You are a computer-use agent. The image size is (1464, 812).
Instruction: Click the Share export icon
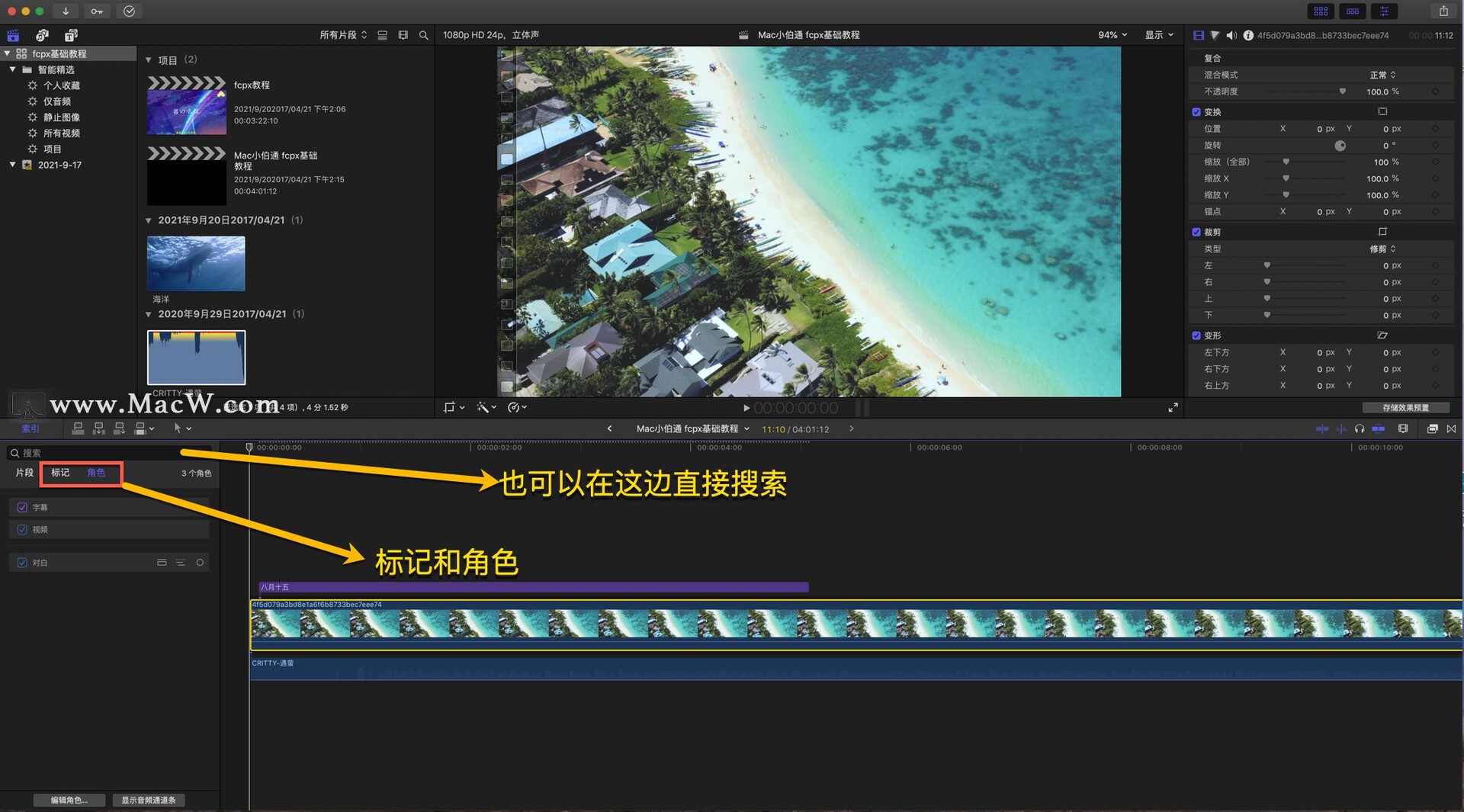(x=1443, y=11)
